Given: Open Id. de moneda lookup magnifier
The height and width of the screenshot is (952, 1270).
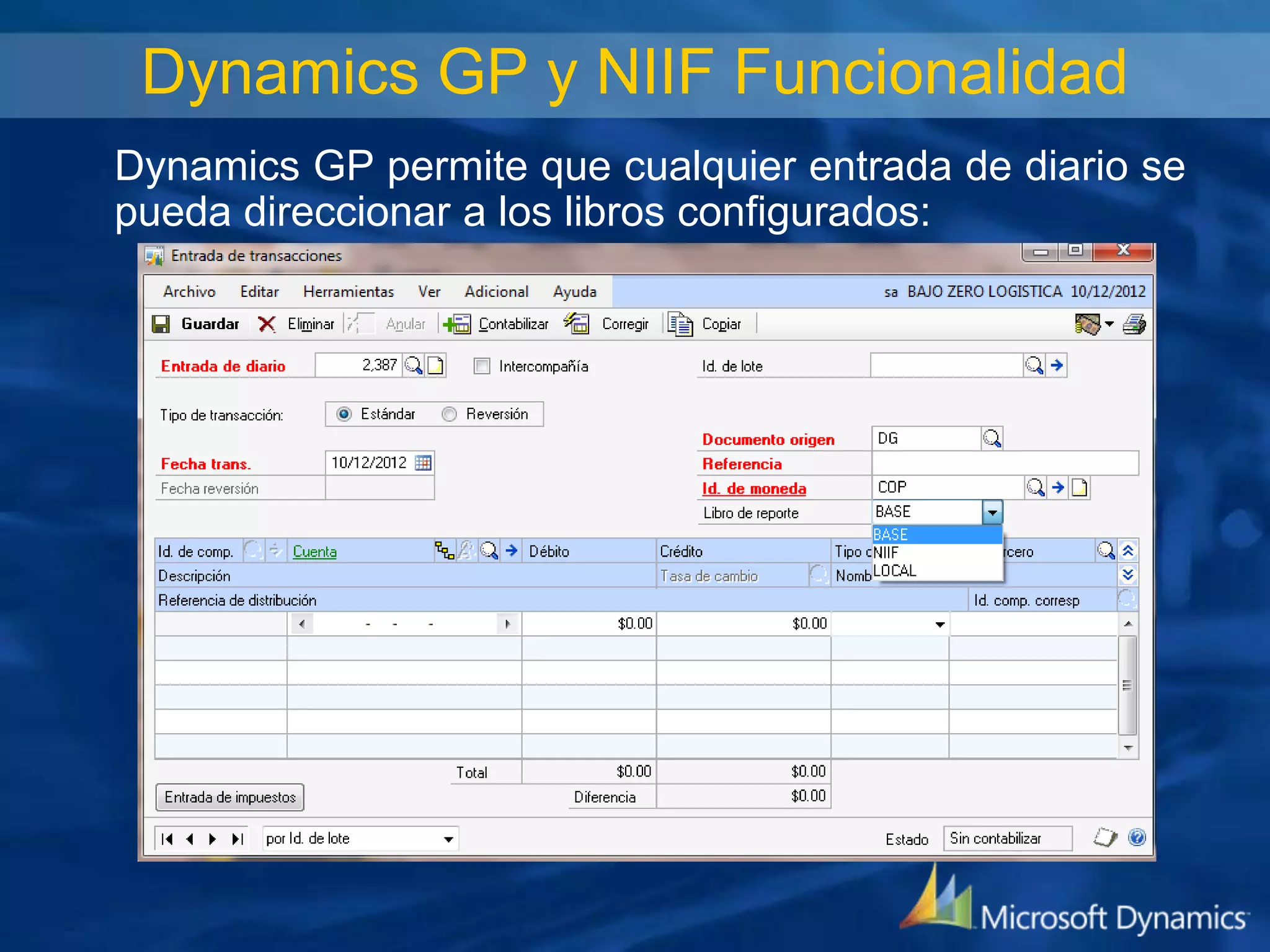Looking at the screenshot, I should click(x=1035, y=487).
